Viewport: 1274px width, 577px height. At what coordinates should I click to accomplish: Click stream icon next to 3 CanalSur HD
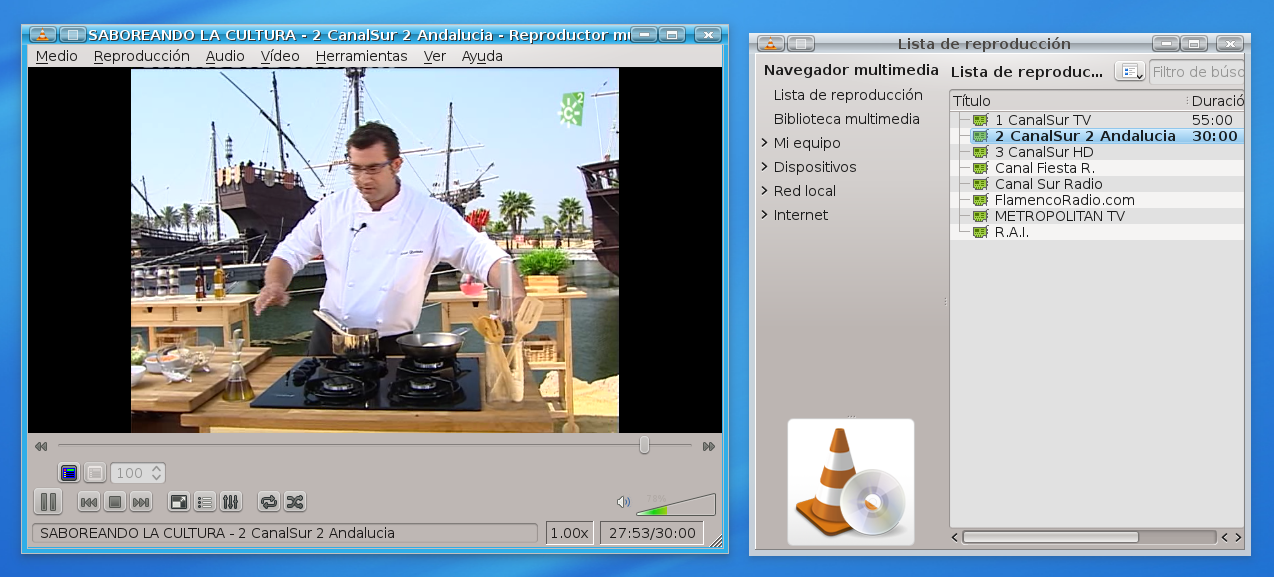pos(980,152)
